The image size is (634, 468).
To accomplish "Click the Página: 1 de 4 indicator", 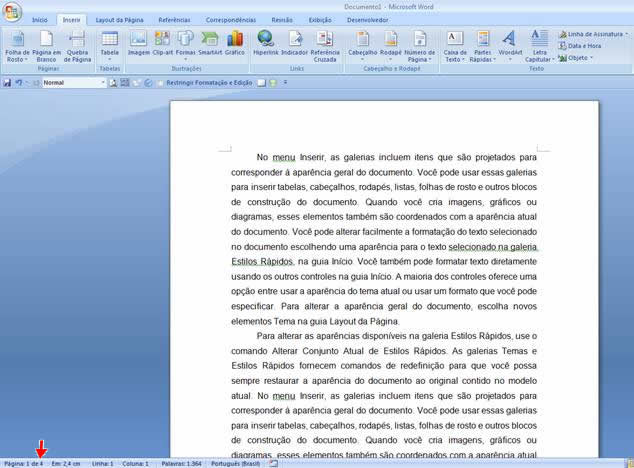I will pyautogui.click(x=23, y=464).
